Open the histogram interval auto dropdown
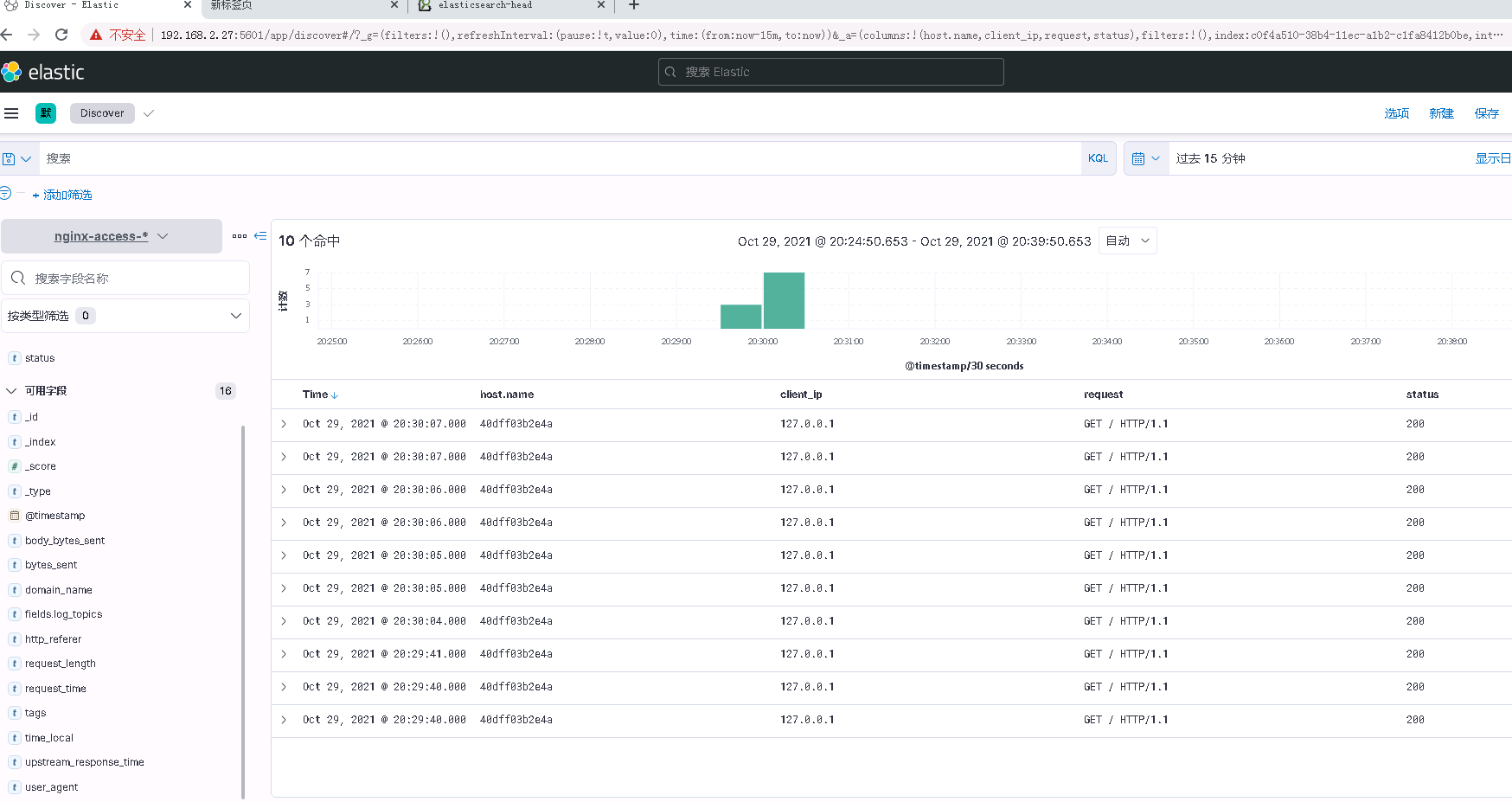1512x802 pixels. 1128,241
